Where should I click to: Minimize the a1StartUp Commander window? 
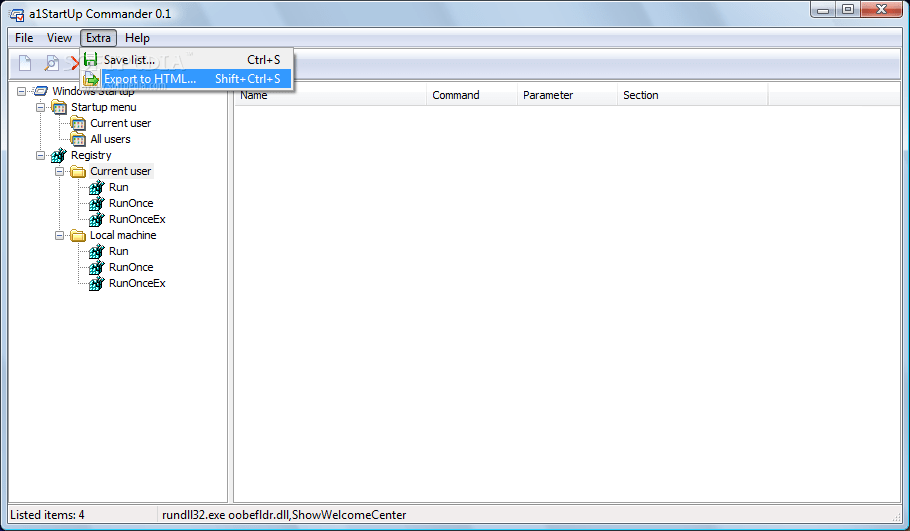(x=823, y=9)
